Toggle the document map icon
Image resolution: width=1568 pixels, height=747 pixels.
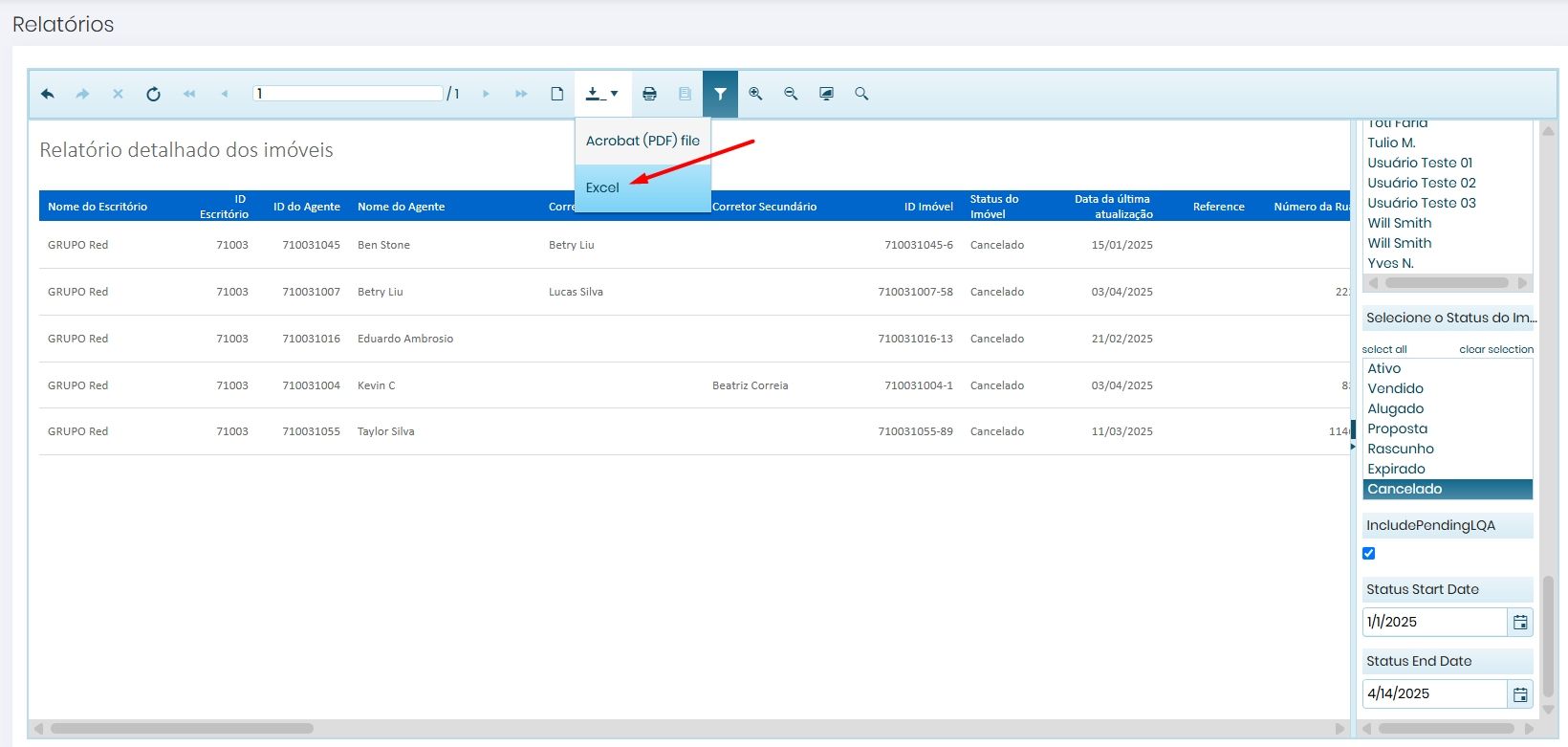685,94
